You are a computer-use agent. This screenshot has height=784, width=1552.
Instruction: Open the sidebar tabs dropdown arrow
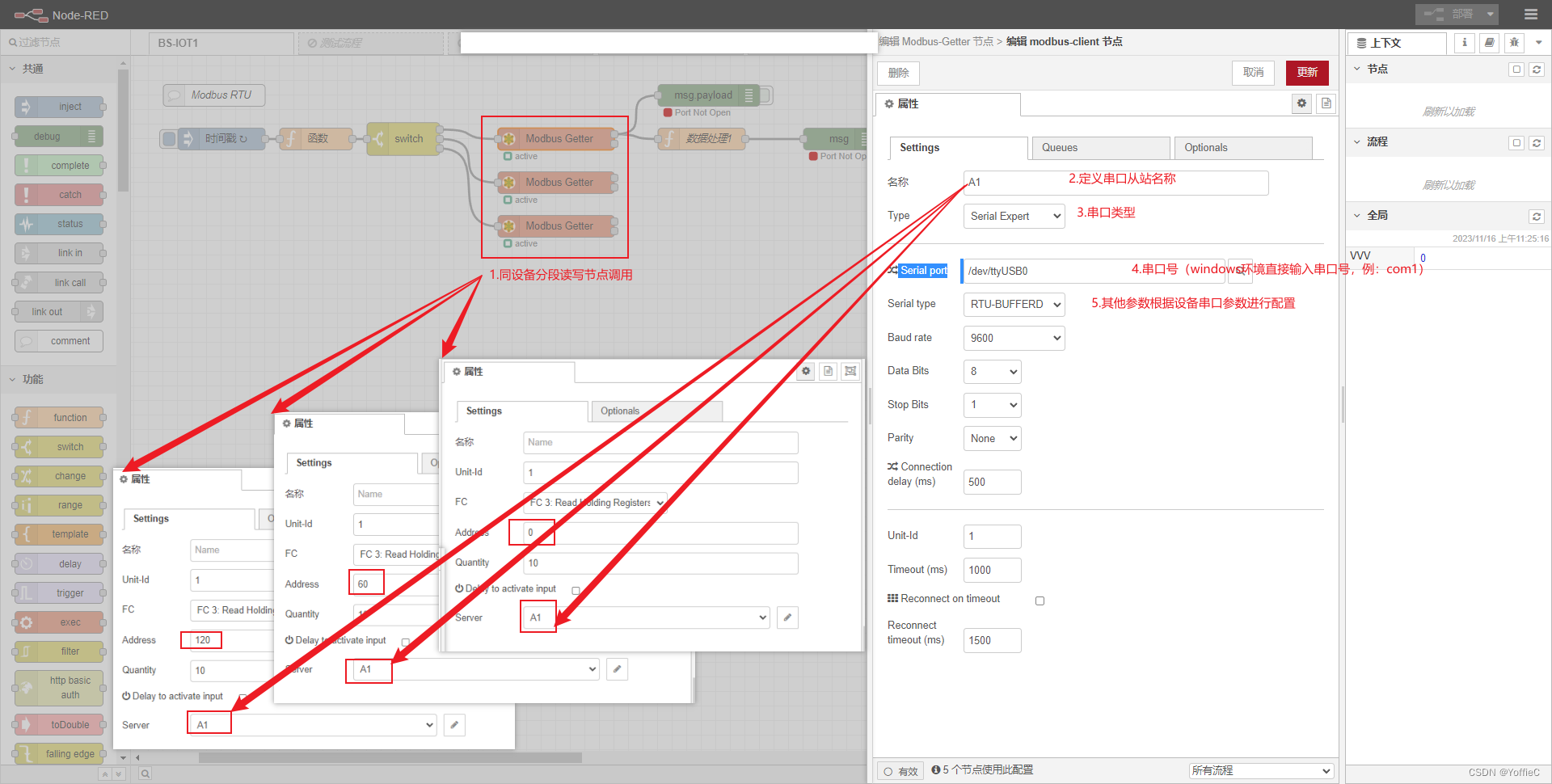pos(1538,43)
